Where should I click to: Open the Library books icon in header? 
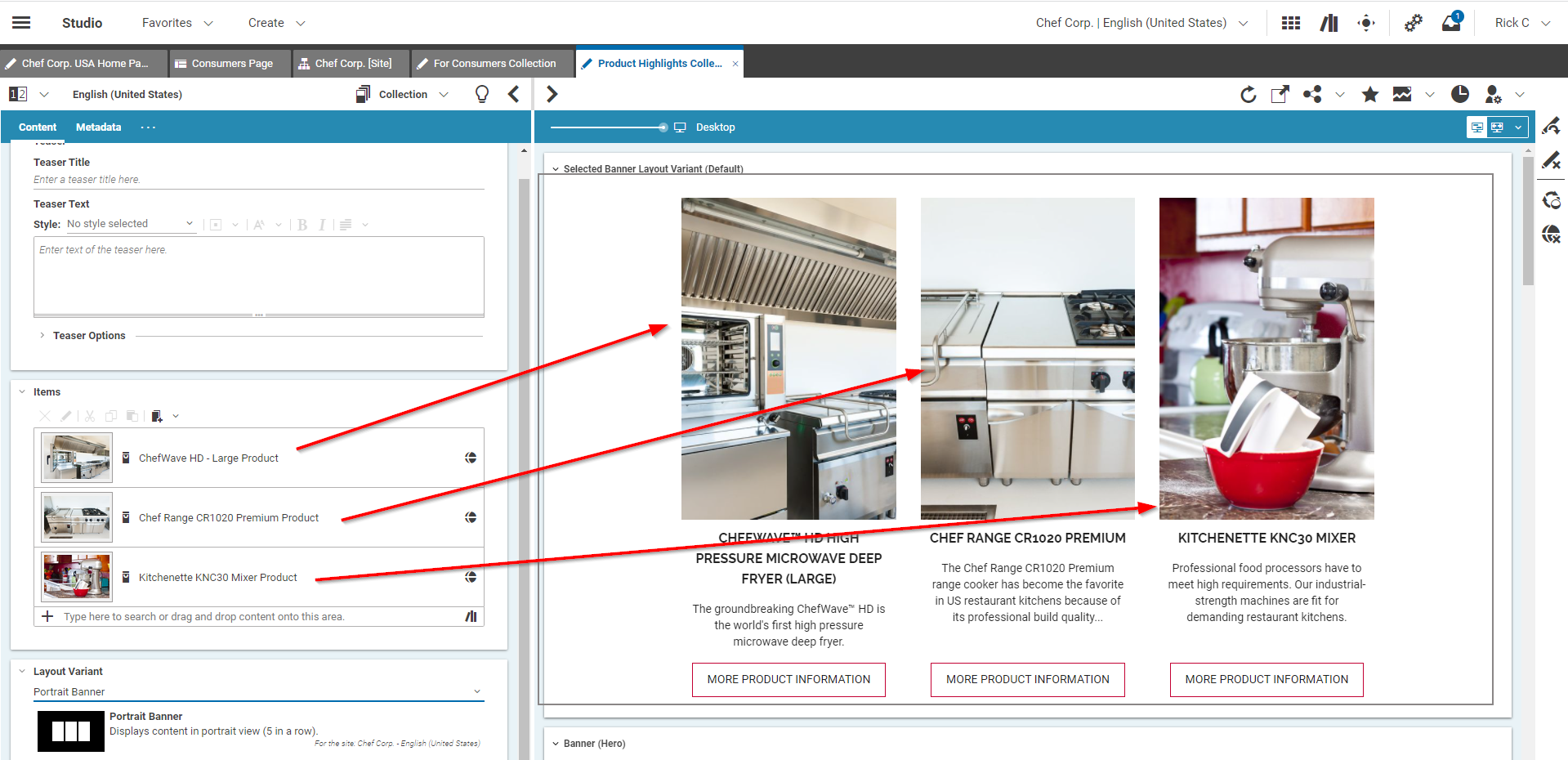click(1329, 23)
